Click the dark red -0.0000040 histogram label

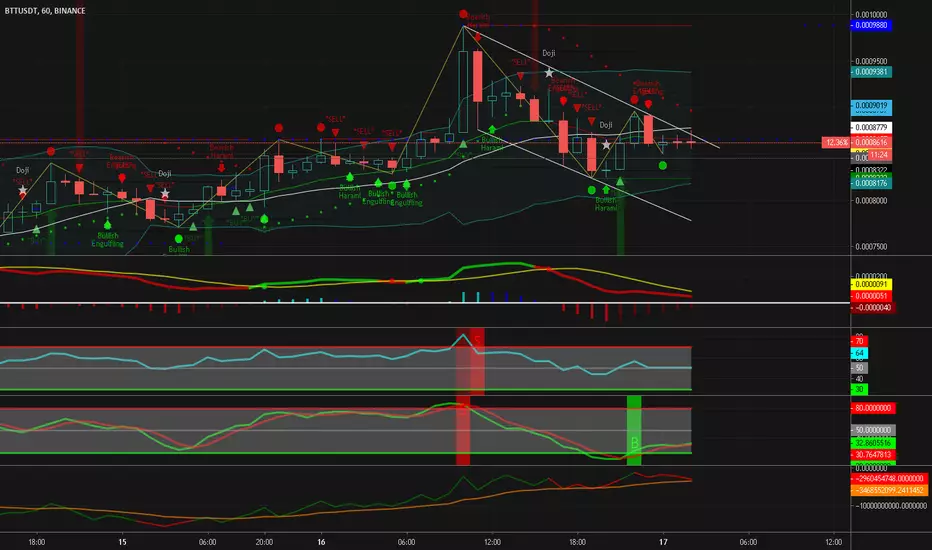[873, 307]
